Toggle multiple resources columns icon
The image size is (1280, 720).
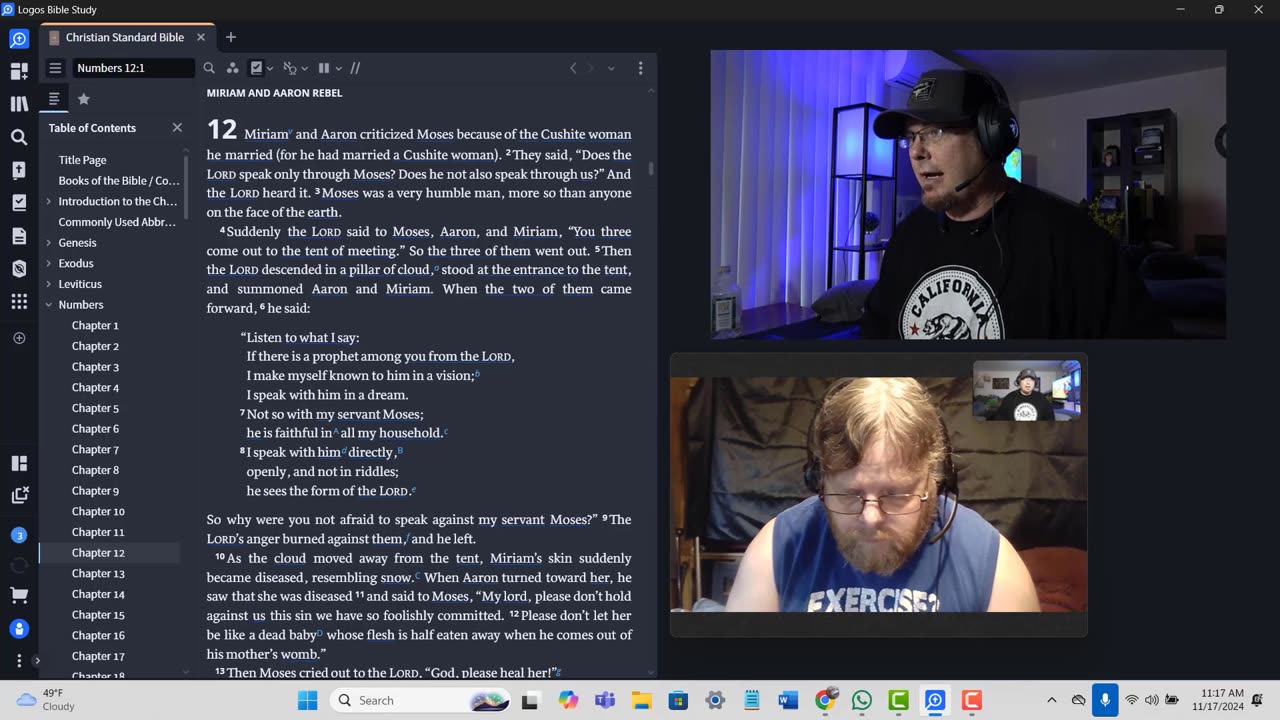click(x=323, y=68)
